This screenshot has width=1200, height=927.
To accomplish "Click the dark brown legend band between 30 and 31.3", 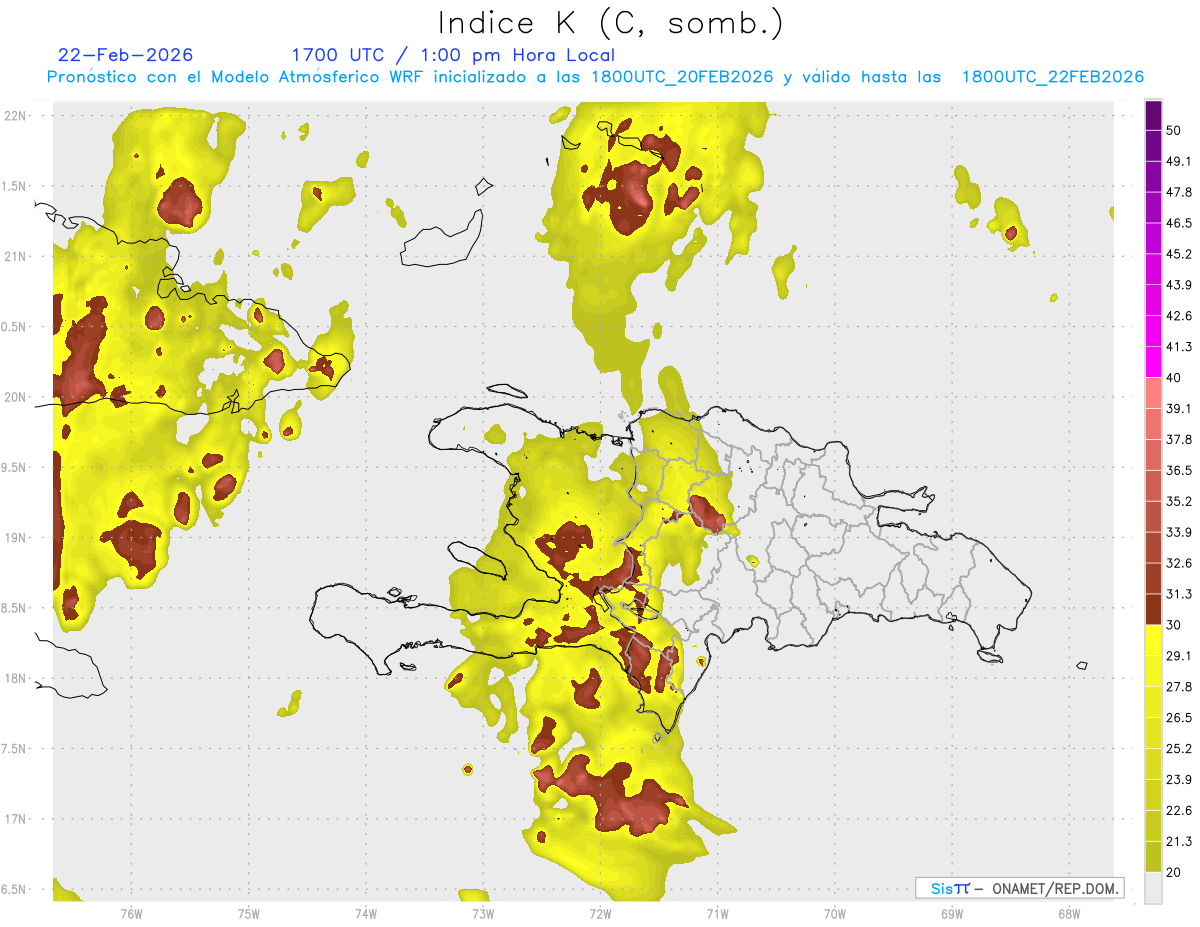I will coord(1154,610).
